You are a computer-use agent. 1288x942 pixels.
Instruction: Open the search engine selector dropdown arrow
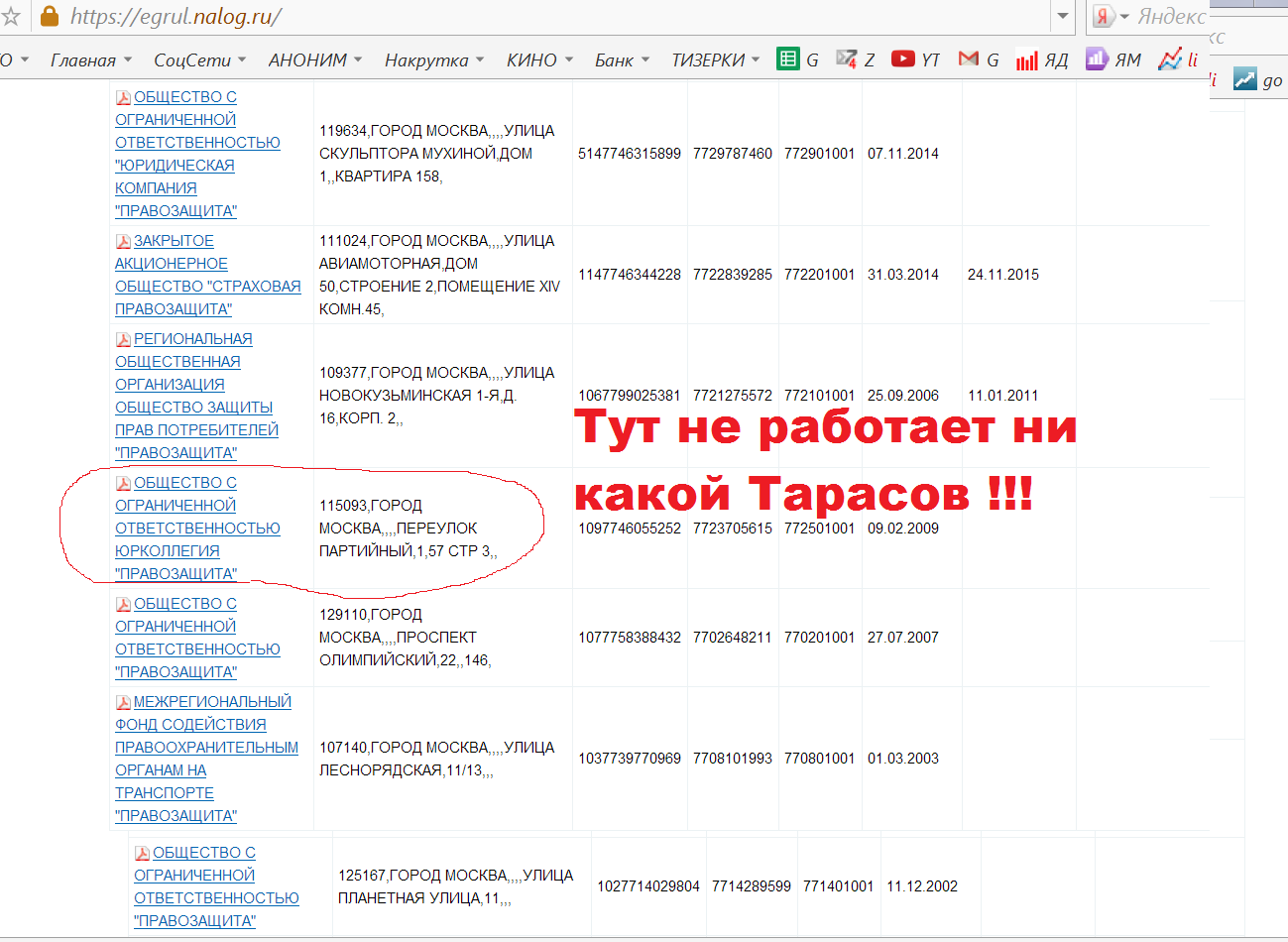1124,17
